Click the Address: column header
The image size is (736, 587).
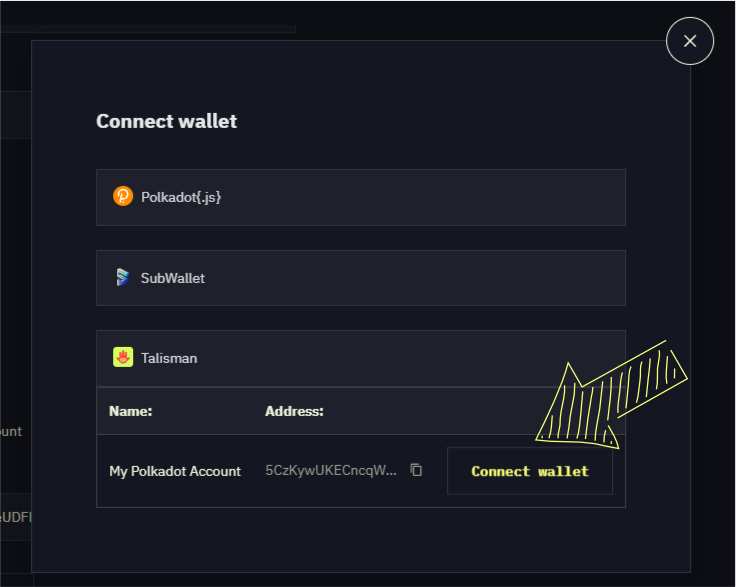pos(294,411)
